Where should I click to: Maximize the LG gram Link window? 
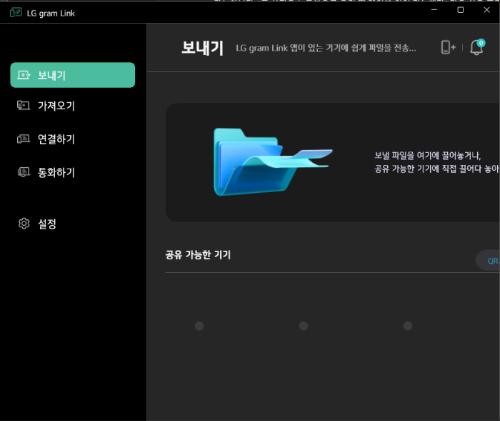click(460, 10)
